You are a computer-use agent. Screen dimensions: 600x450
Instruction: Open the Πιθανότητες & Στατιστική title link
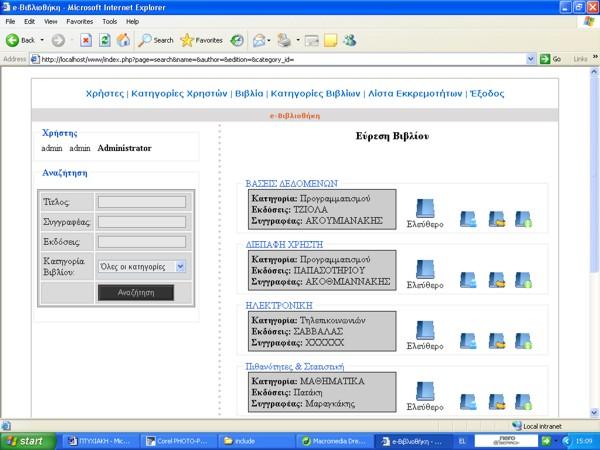[295, 367]
